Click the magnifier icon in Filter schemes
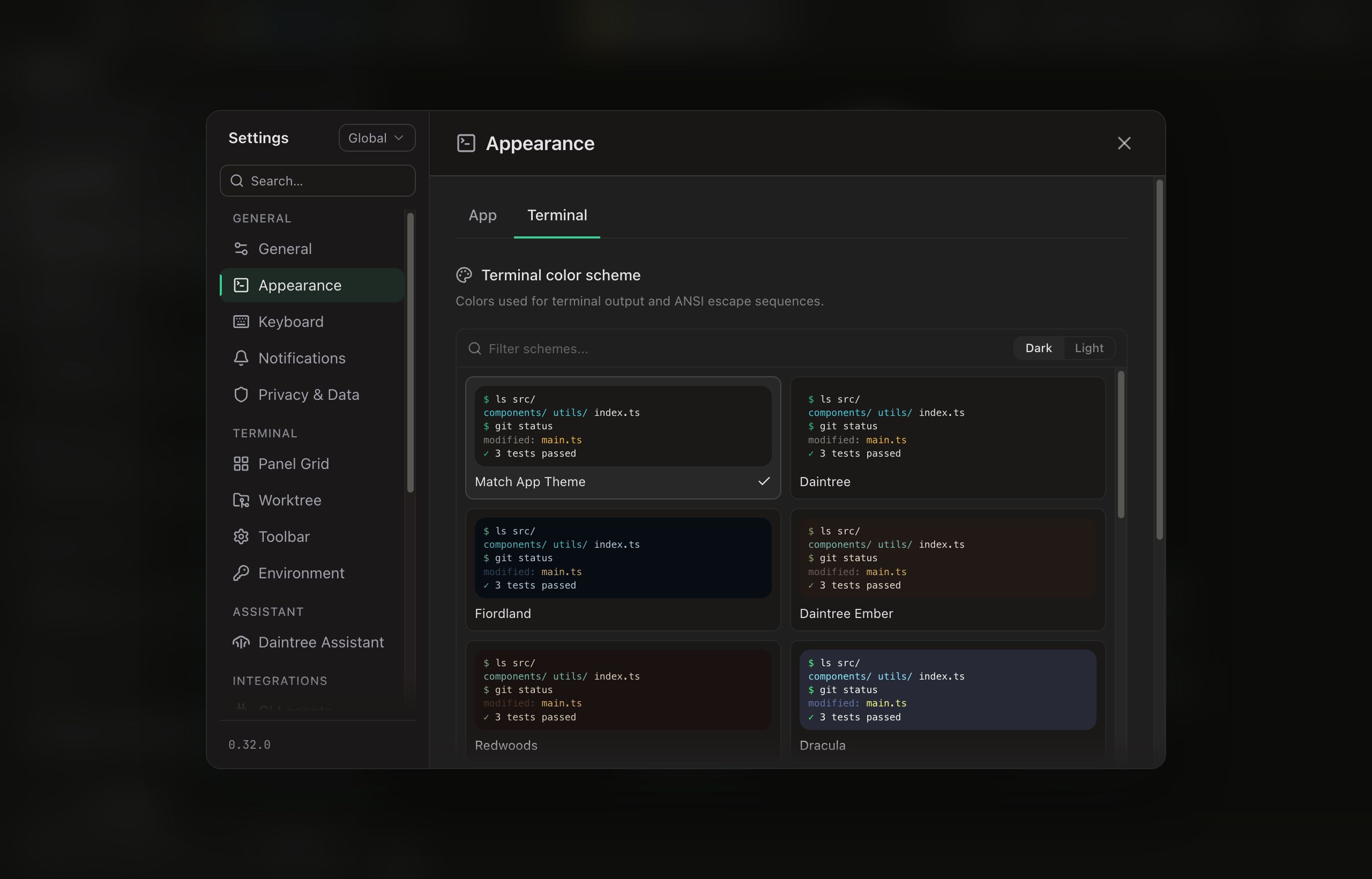 coord(475,349)
